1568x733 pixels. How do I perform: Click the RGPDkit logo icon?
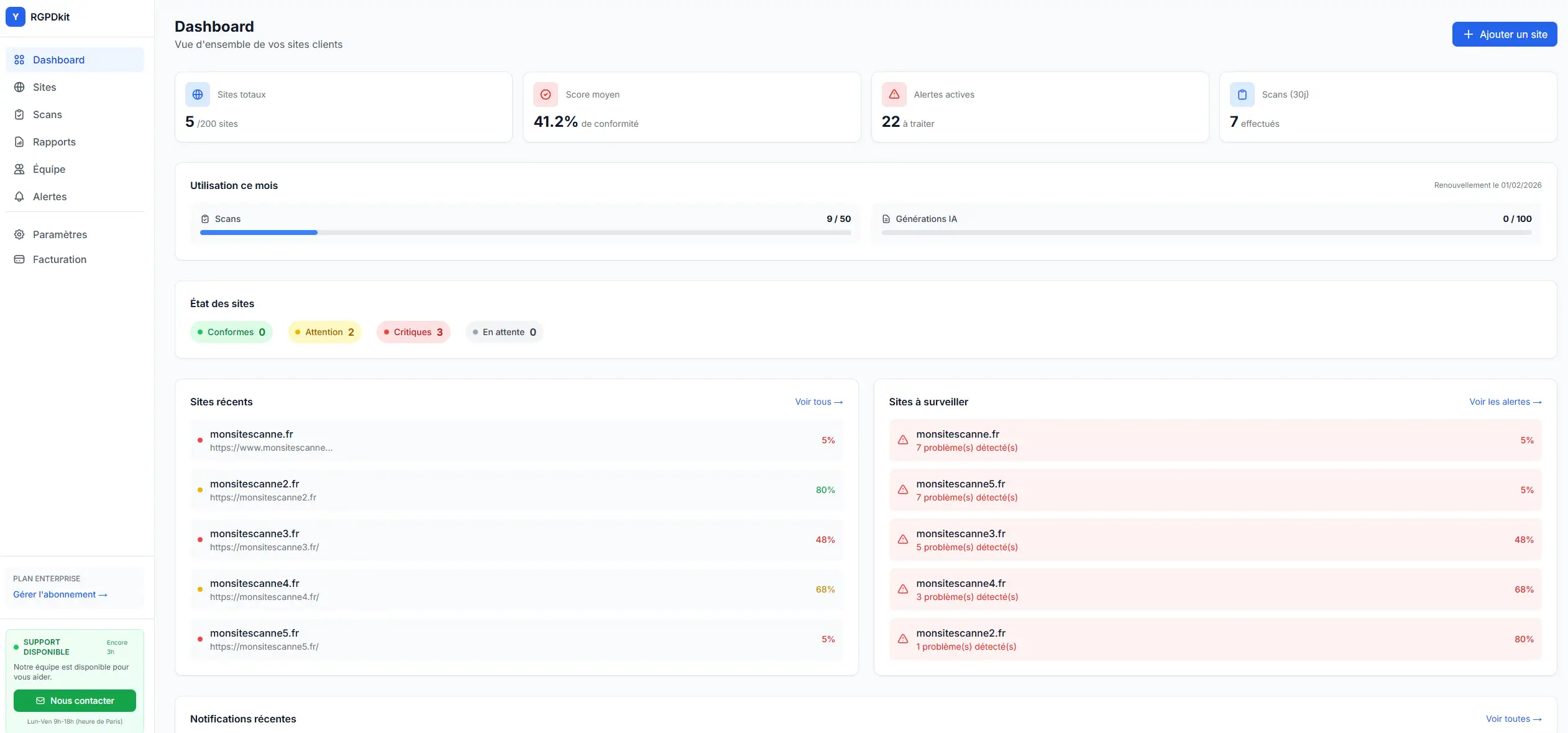coord(16,17)
